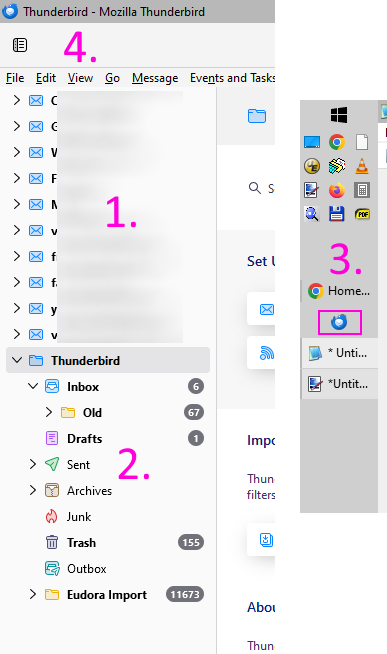This screenshot has height=654, width=387.
Task: Click the 67 unread badge on Old
Action: pyautogui.click(x=194, y=413)
